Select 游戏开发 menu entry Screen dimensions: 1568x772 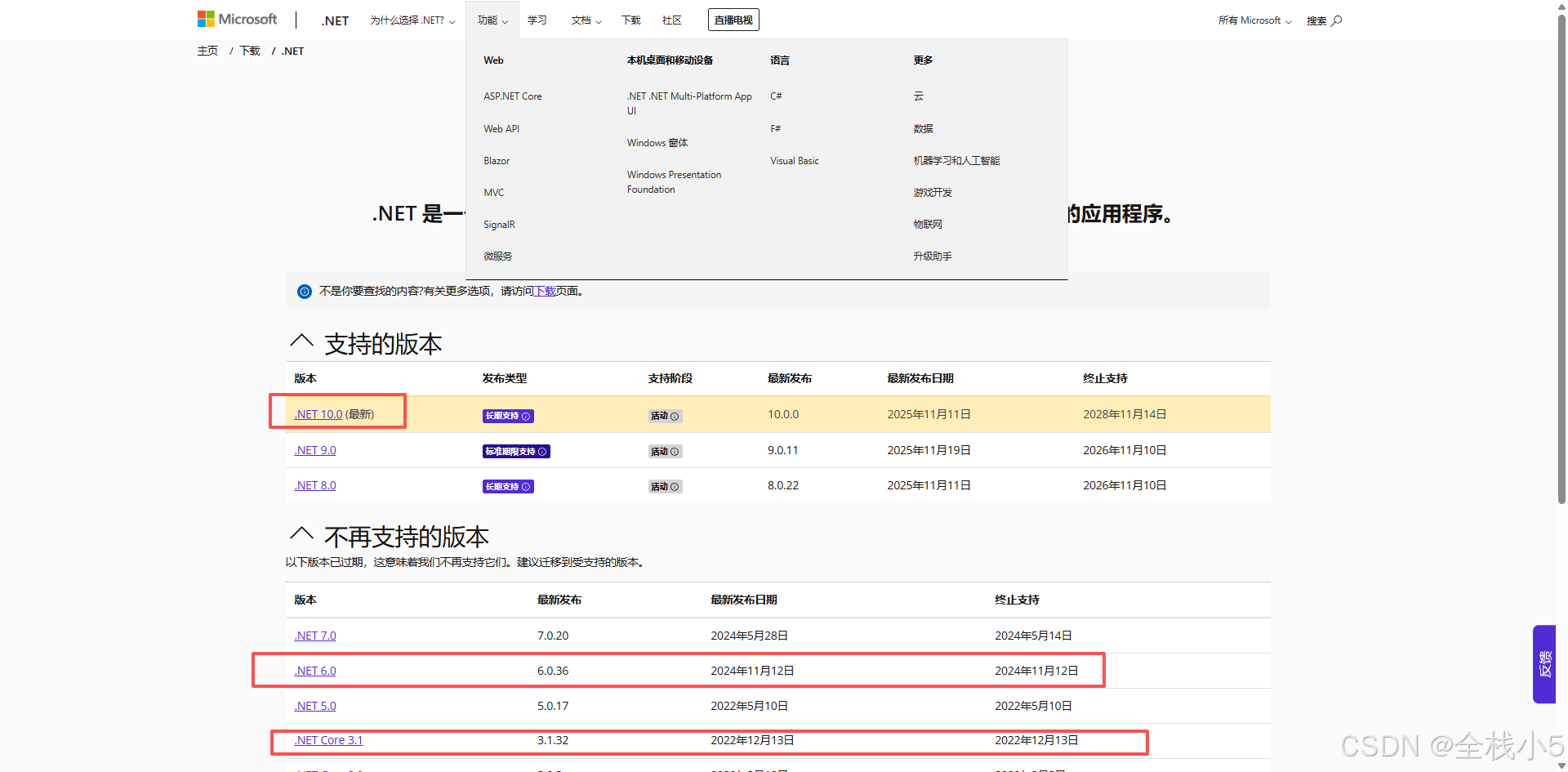(933, 193)
